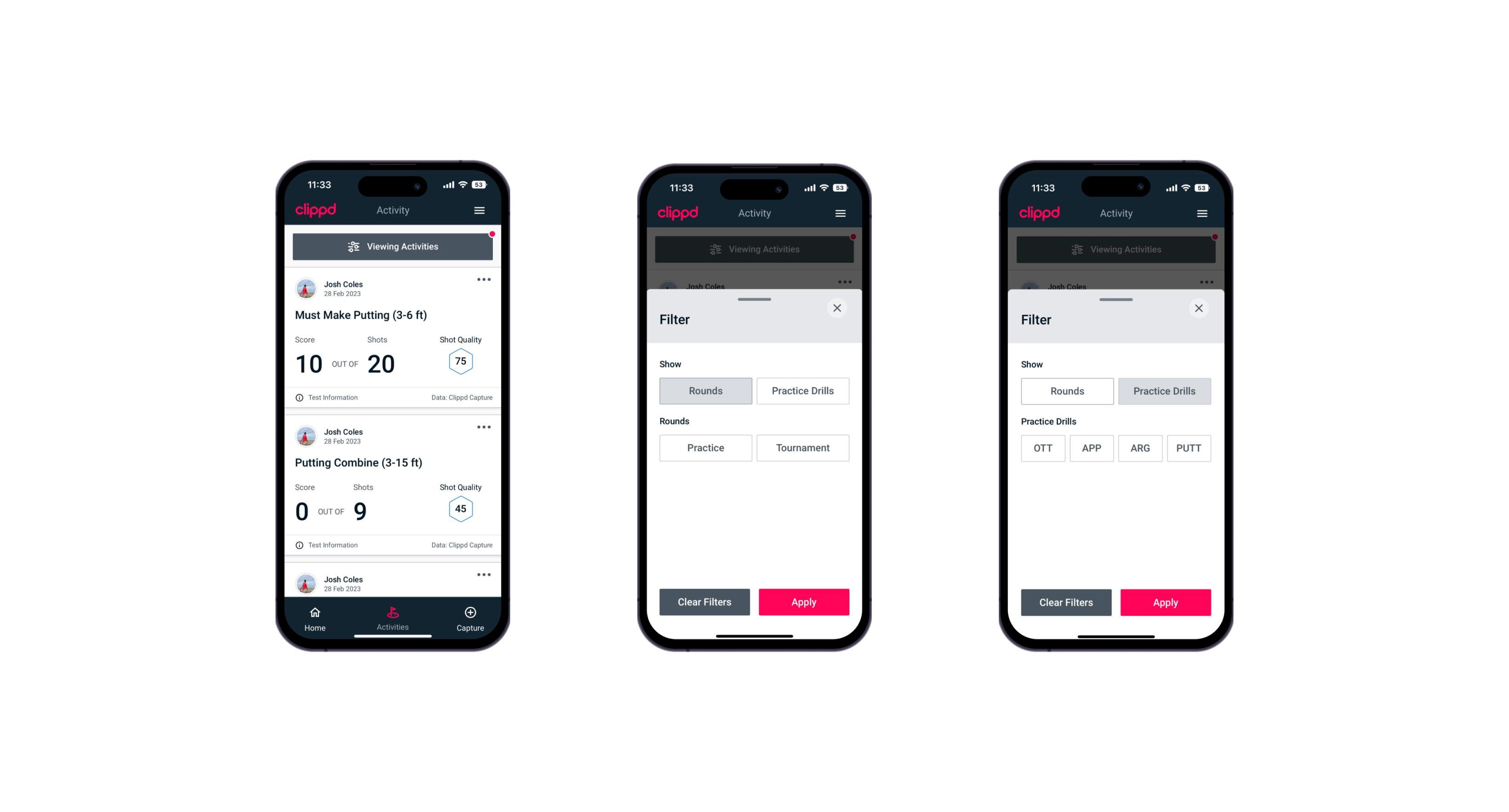Toggle the red notification dot on Viewing Activities

pyautogui.click(x=494, y=233)
